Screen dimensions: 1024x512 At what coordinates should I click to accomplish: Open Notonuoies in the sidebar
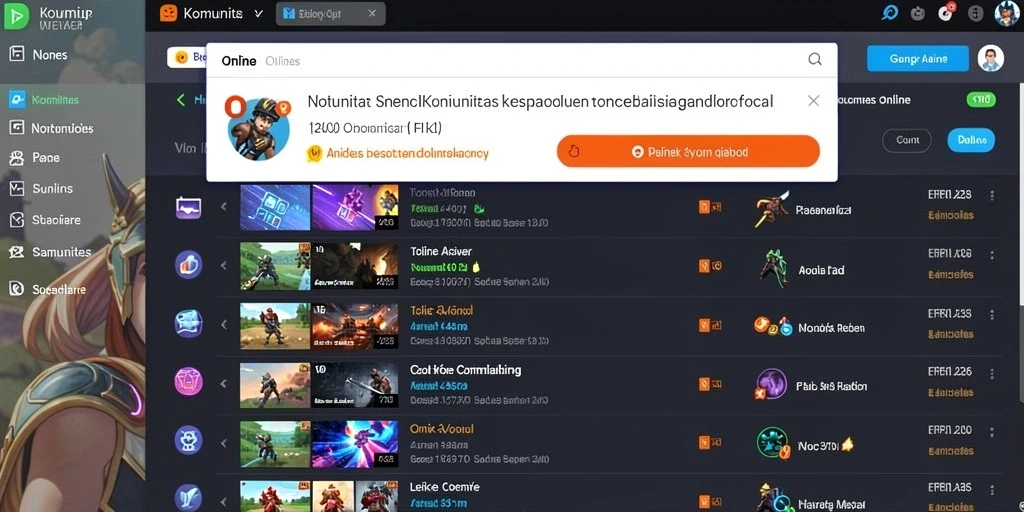click(51, 129)
